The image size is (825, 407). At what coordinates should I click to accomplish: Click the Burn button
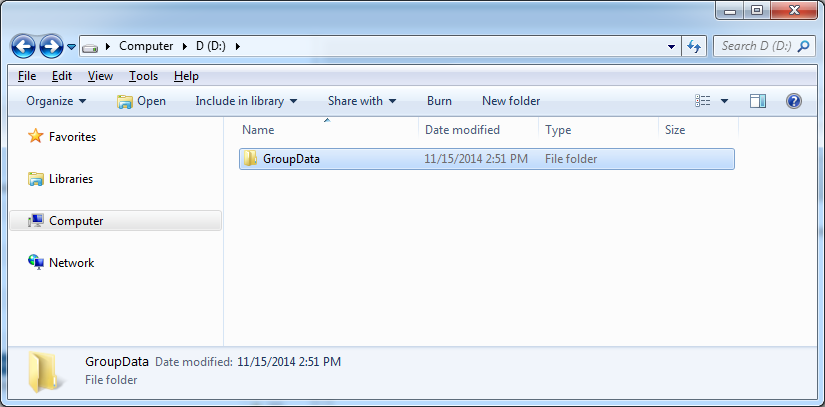(439, 101)
